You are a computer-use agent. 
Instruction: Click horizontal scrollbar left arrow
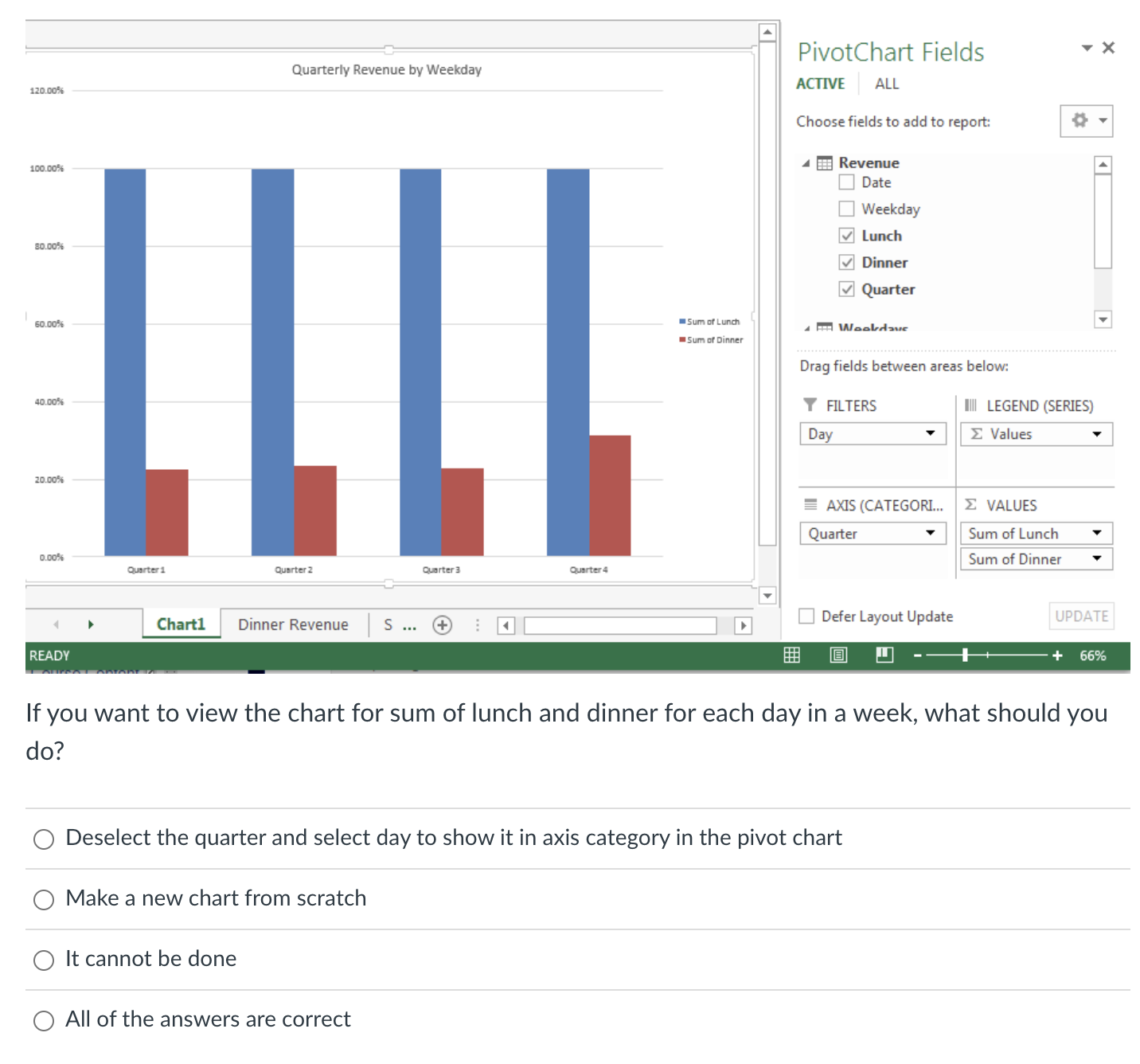tap(506, 625)
